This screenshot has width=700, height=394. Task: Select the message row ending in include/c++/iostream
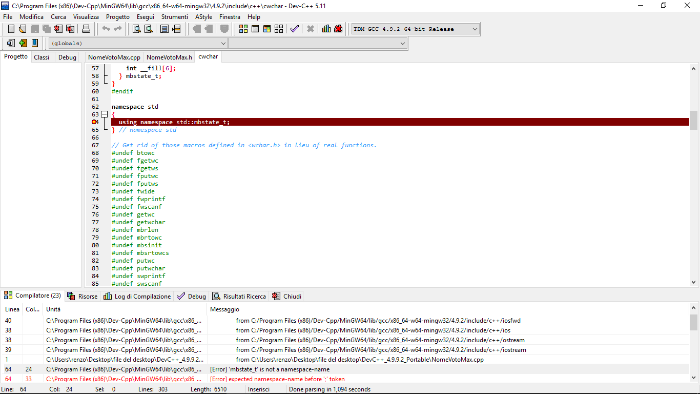345,349
